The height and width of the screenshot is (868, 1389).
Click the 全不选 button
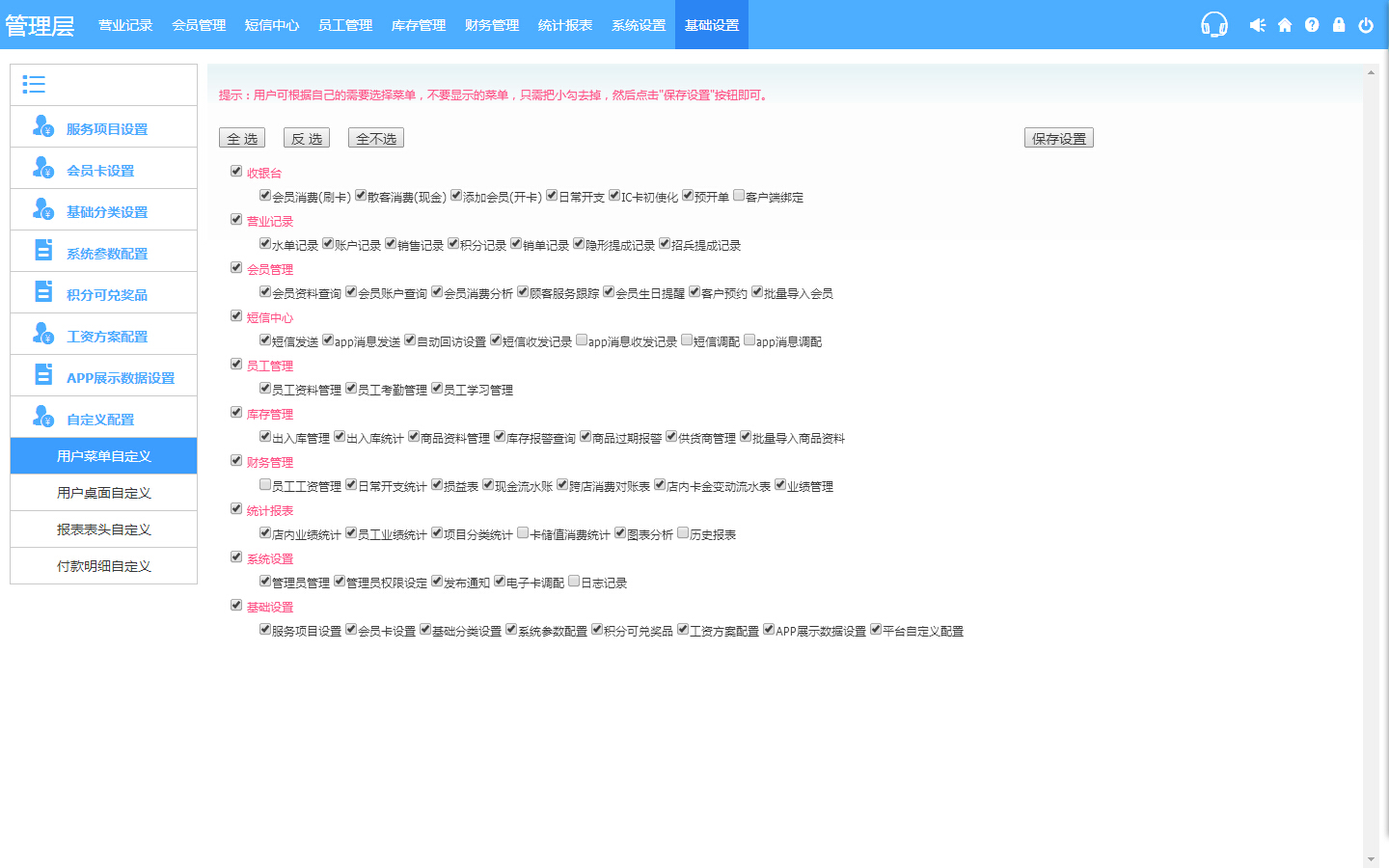[376, 139]
